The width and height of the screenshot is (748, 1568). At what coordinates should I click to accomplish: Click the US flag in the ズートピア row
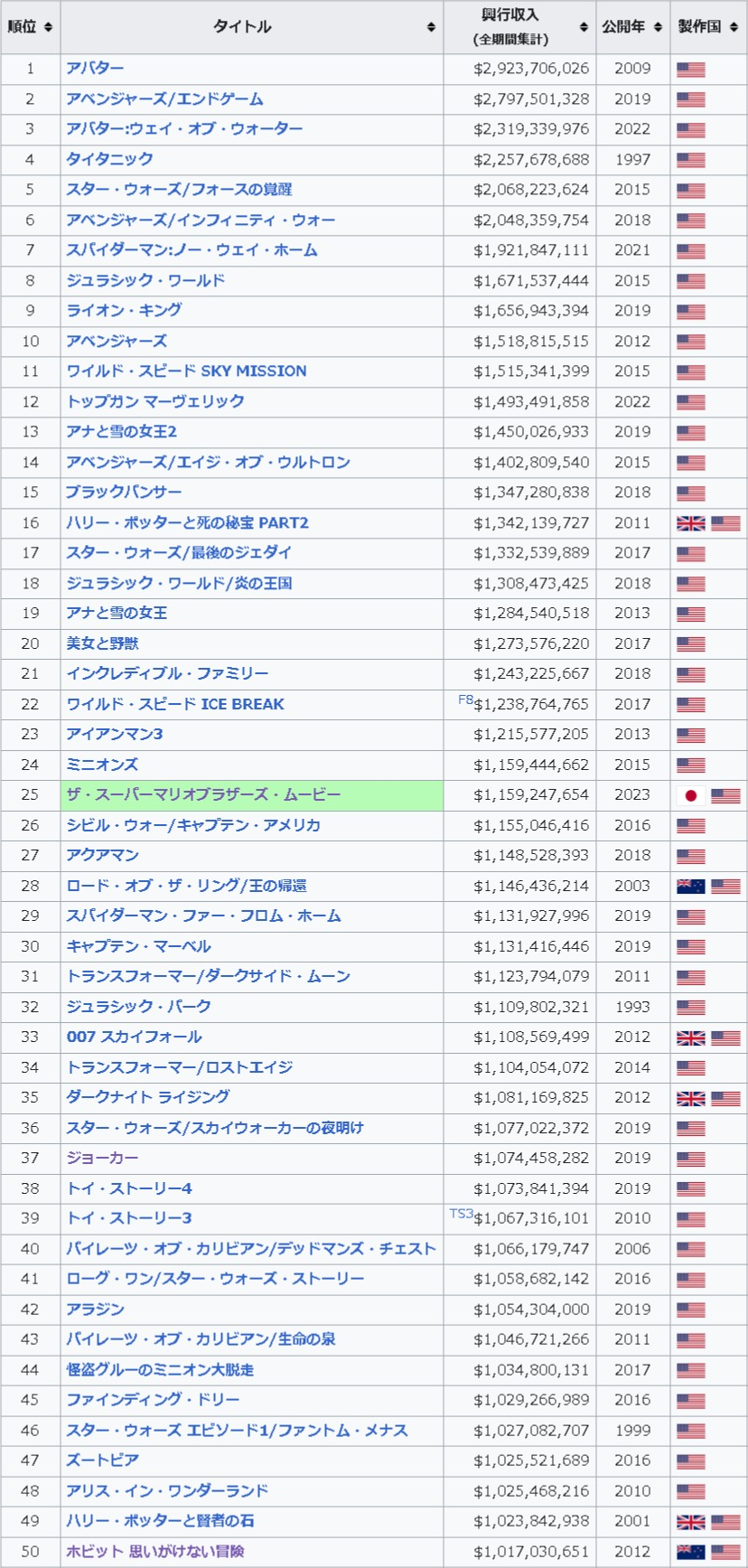(691, 1461)
